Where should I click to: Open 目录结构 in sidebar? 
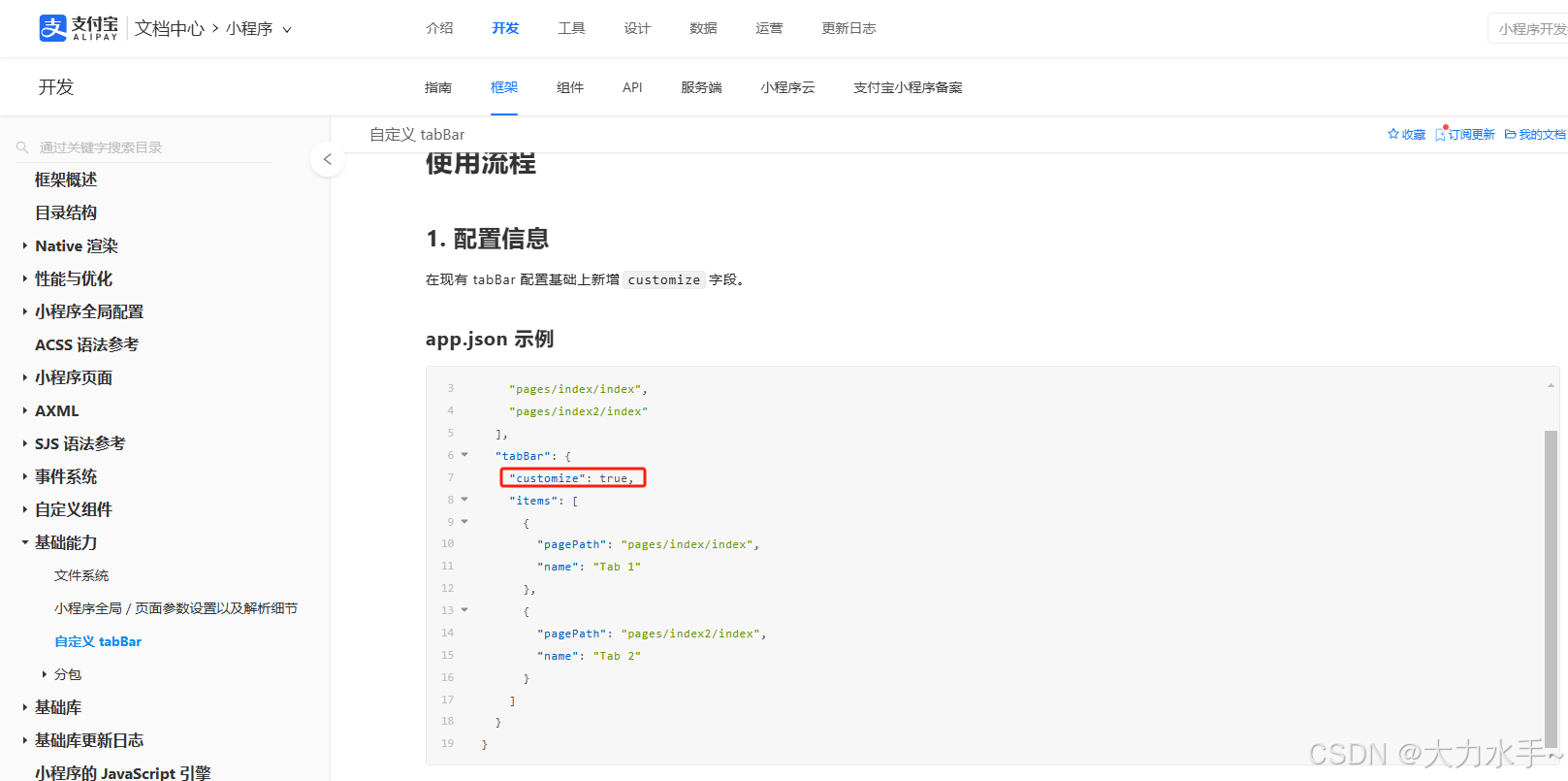point(66,212)
